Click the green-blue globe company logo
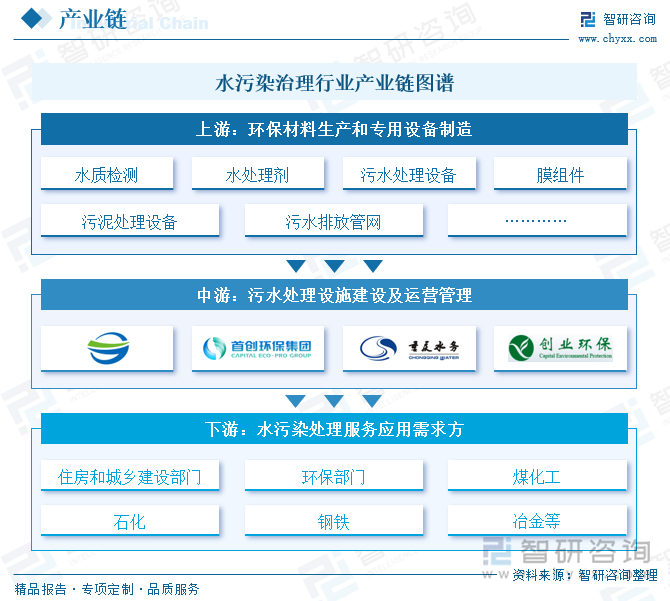Screen dimensions: 670x601 click(107, 348)
